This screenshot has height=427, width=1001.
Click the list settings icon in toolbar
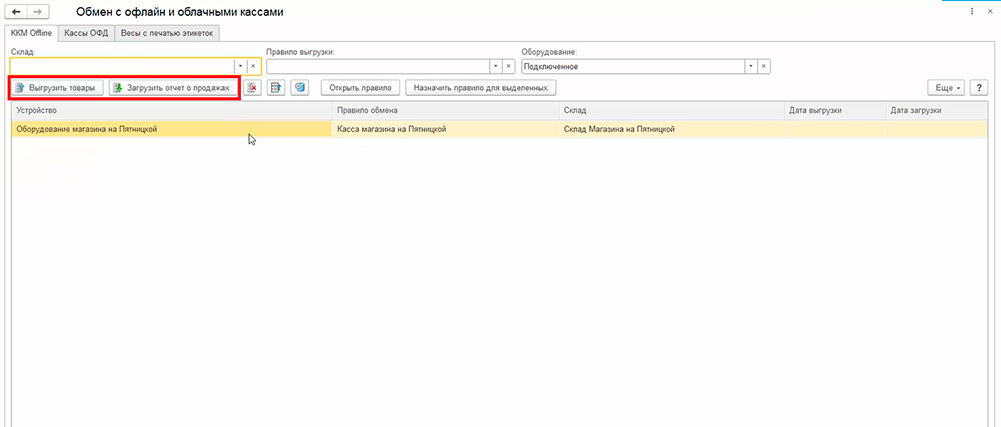276,88
